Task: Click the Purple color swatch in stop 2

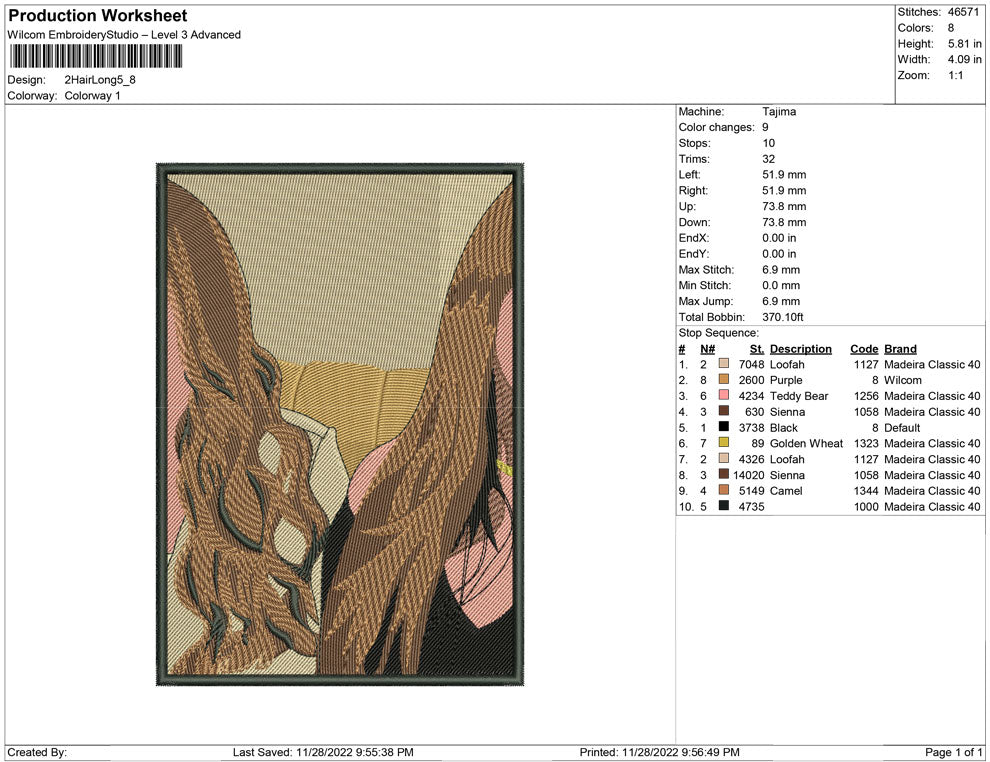Action: [x=724, y=379]
